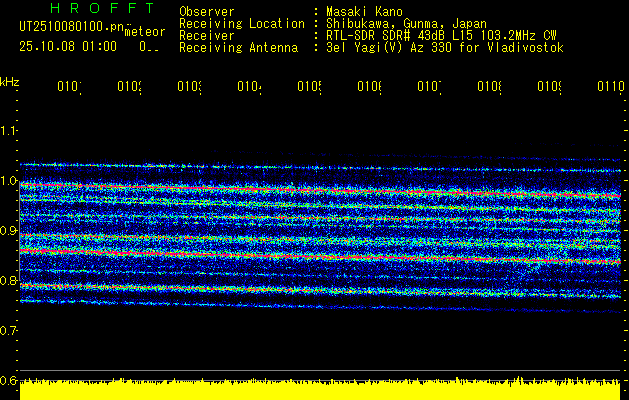
Task: Click the 1.0 kHz axis label
Action: [x=8, y=181]
